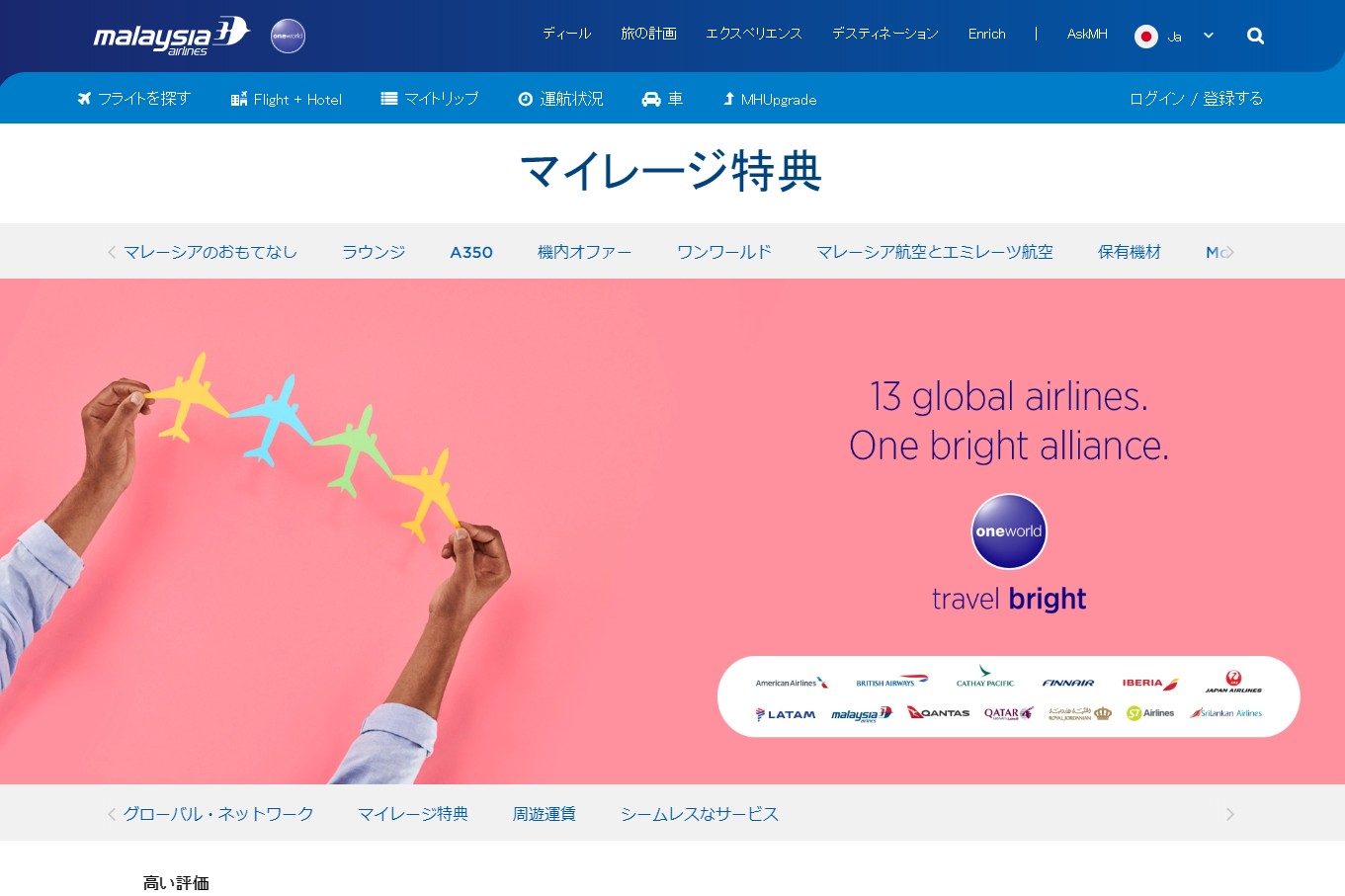Open the デスティネーション menu

click(x=885, y=34)
